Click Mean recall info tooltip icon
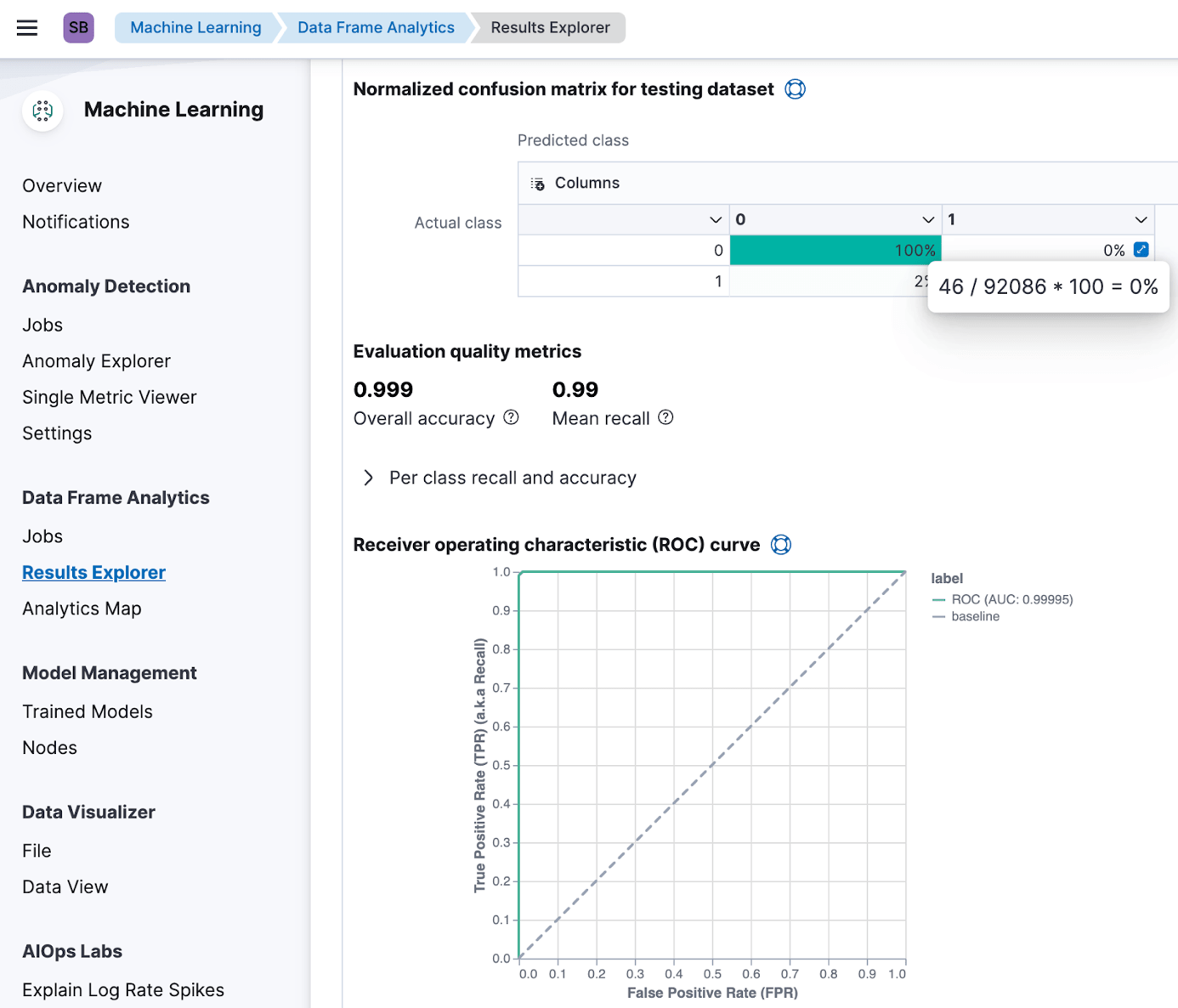This screenshot has height=1008, width=1178. pyautogui.click(x=665, y=417)
